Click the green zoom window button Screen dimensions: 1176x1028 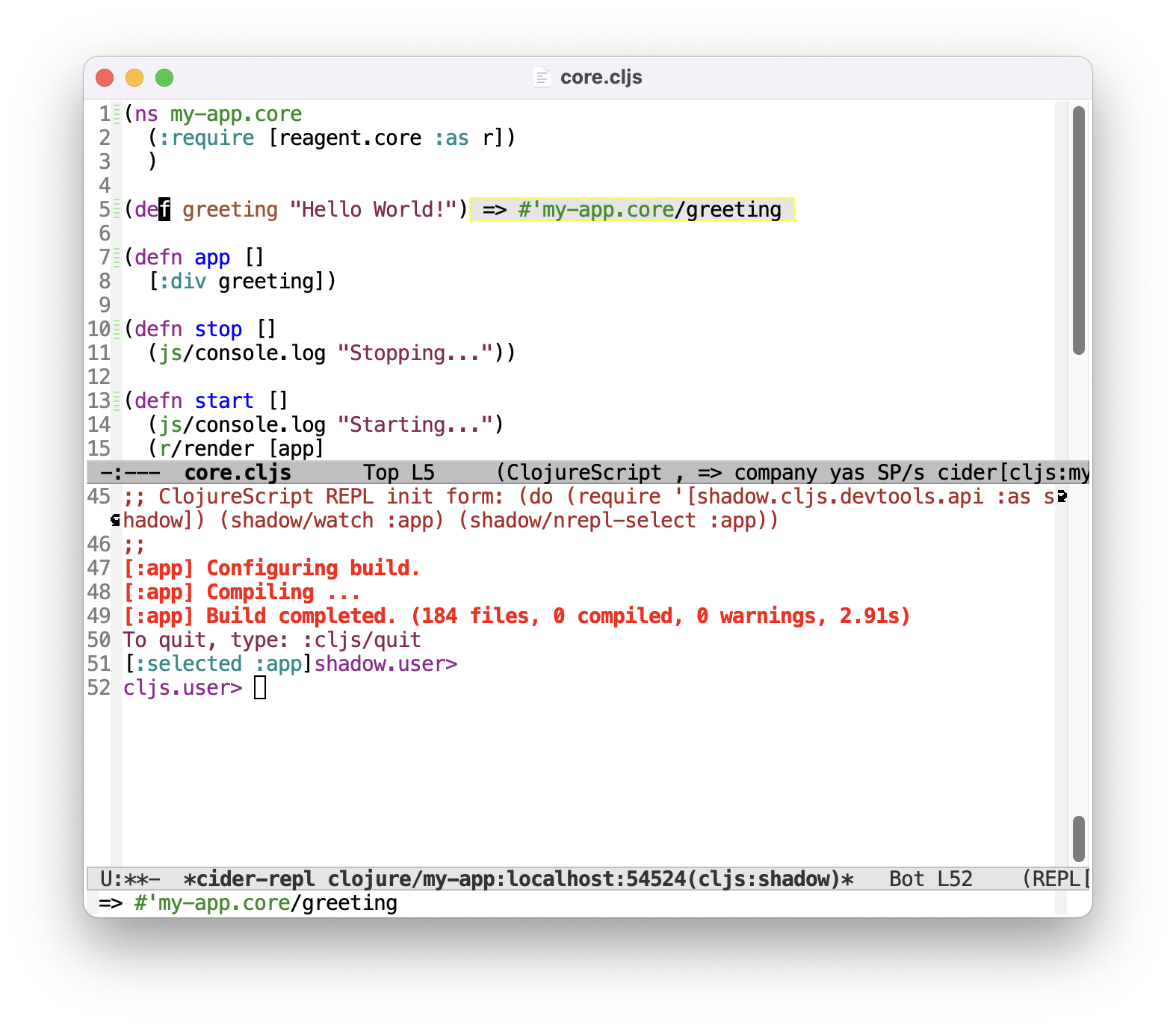pos(164,78)
